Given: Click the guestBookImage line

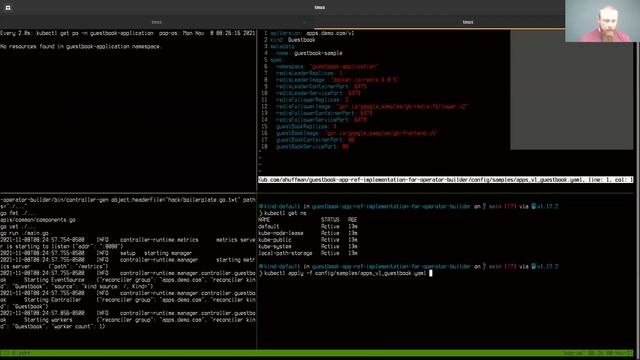Looking at the screenshot, I should coord(356,133).
